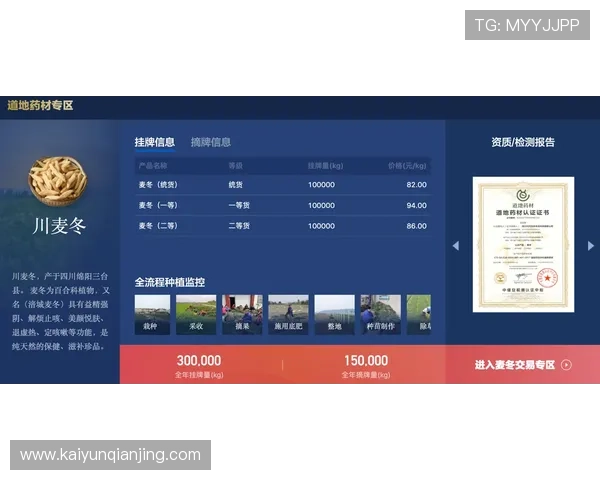Click the 川麦冬 product image
Viewport: 600px width, 480px height.
coord(58,181)
